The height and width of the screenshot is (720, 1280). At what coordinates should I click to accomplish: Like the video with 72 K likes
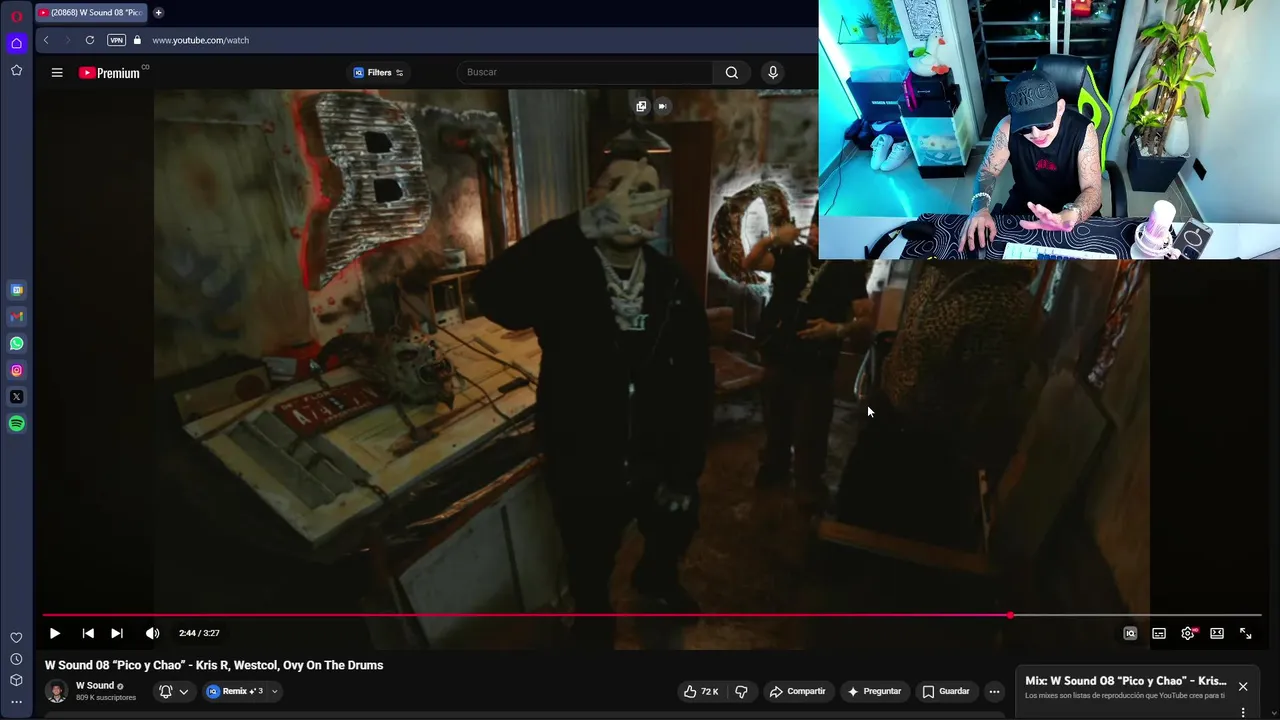(701, 691)
